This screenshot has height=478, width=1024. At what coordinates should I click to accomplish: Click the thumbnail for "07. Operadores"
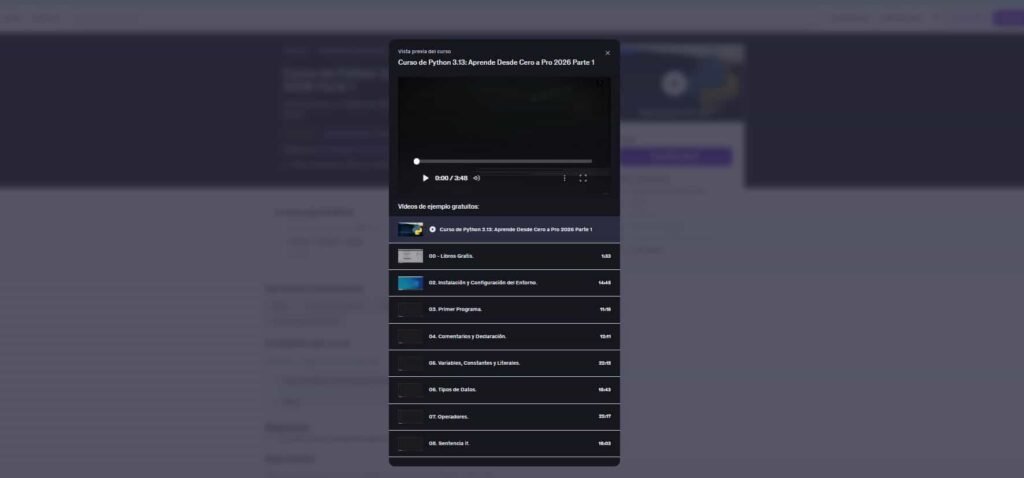410,416
